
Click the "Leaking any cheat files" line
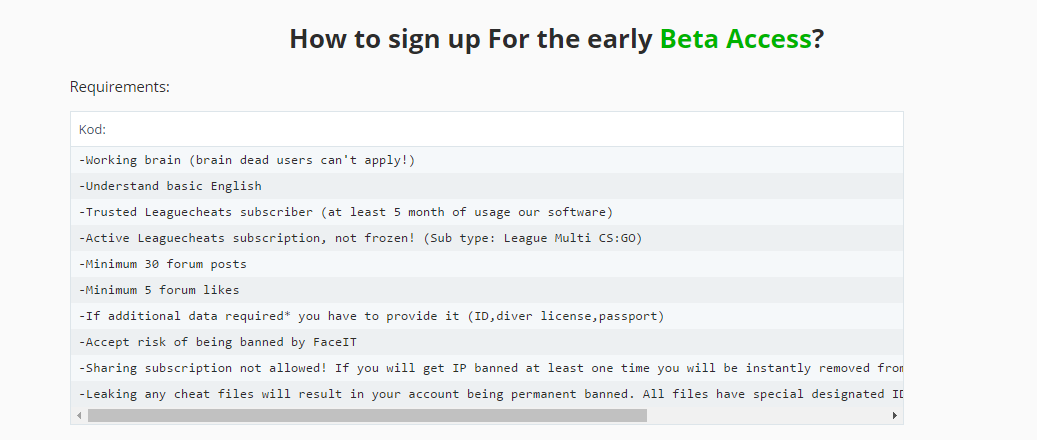coord(487,394)
